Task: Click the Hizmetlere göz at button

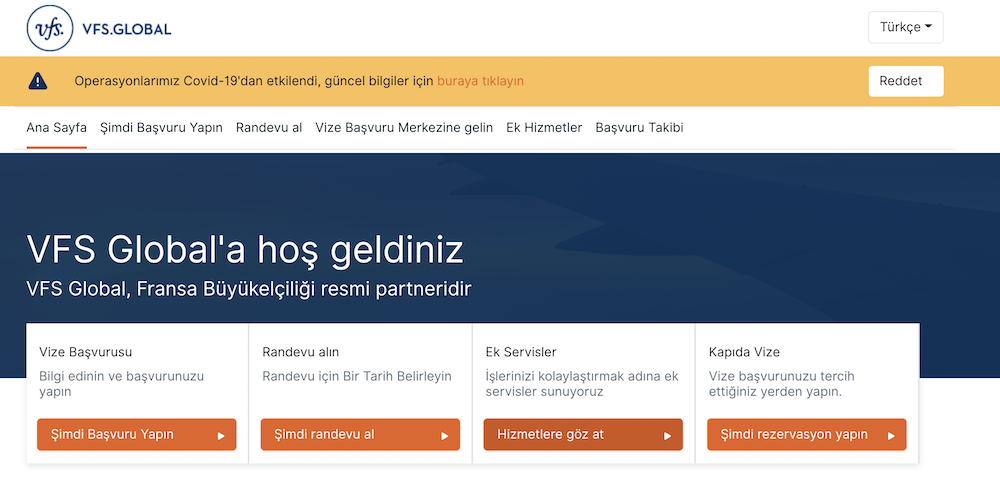Action: pyautogui.click(x=583, y=434)
